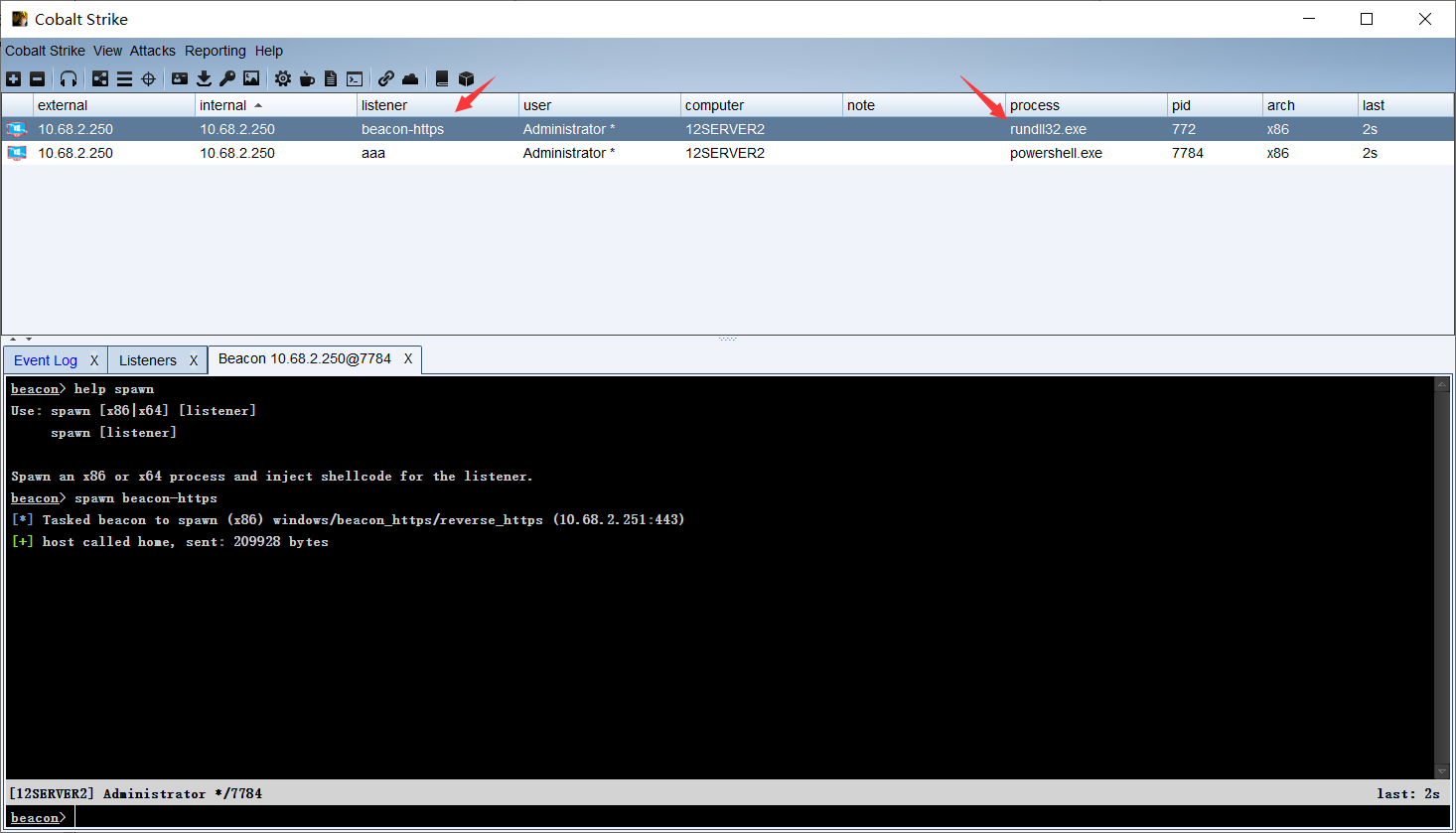Click the beacon command input field
The image size is (1456, 833).
[763, 817]
